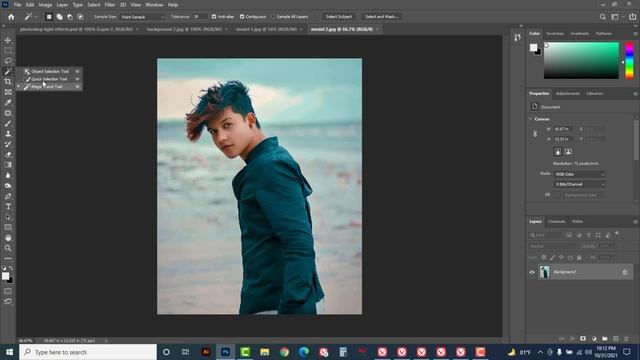
Task: Open the Image menu
Action: pos(45,5)
